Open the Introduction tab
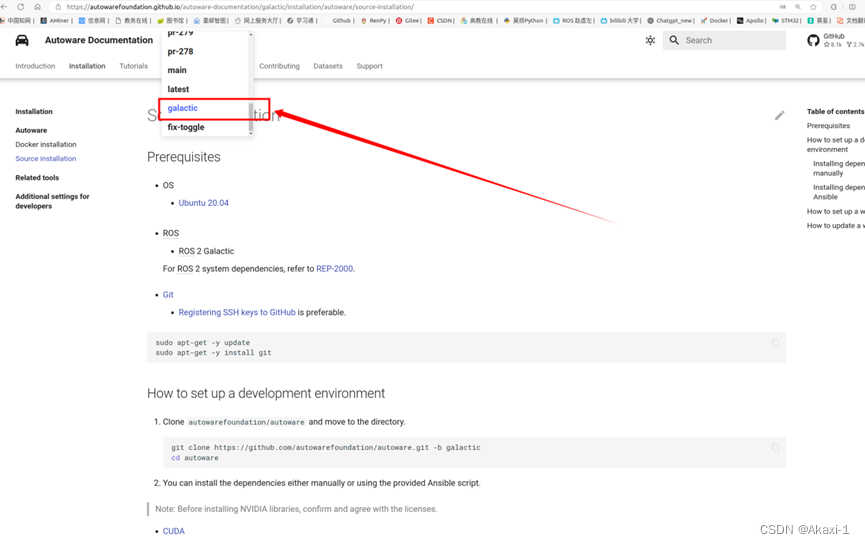 [x=35, y=66]
